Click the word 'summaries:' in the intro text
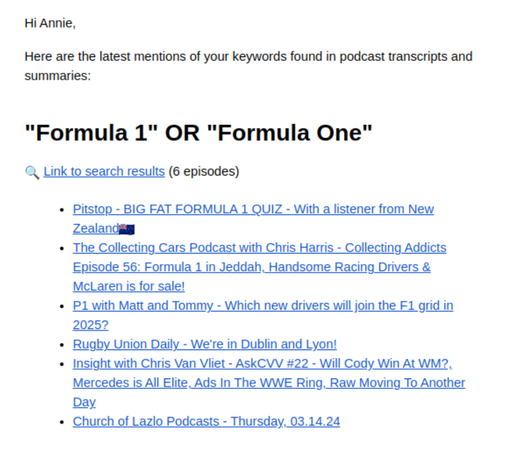 (x=58, y=76)
